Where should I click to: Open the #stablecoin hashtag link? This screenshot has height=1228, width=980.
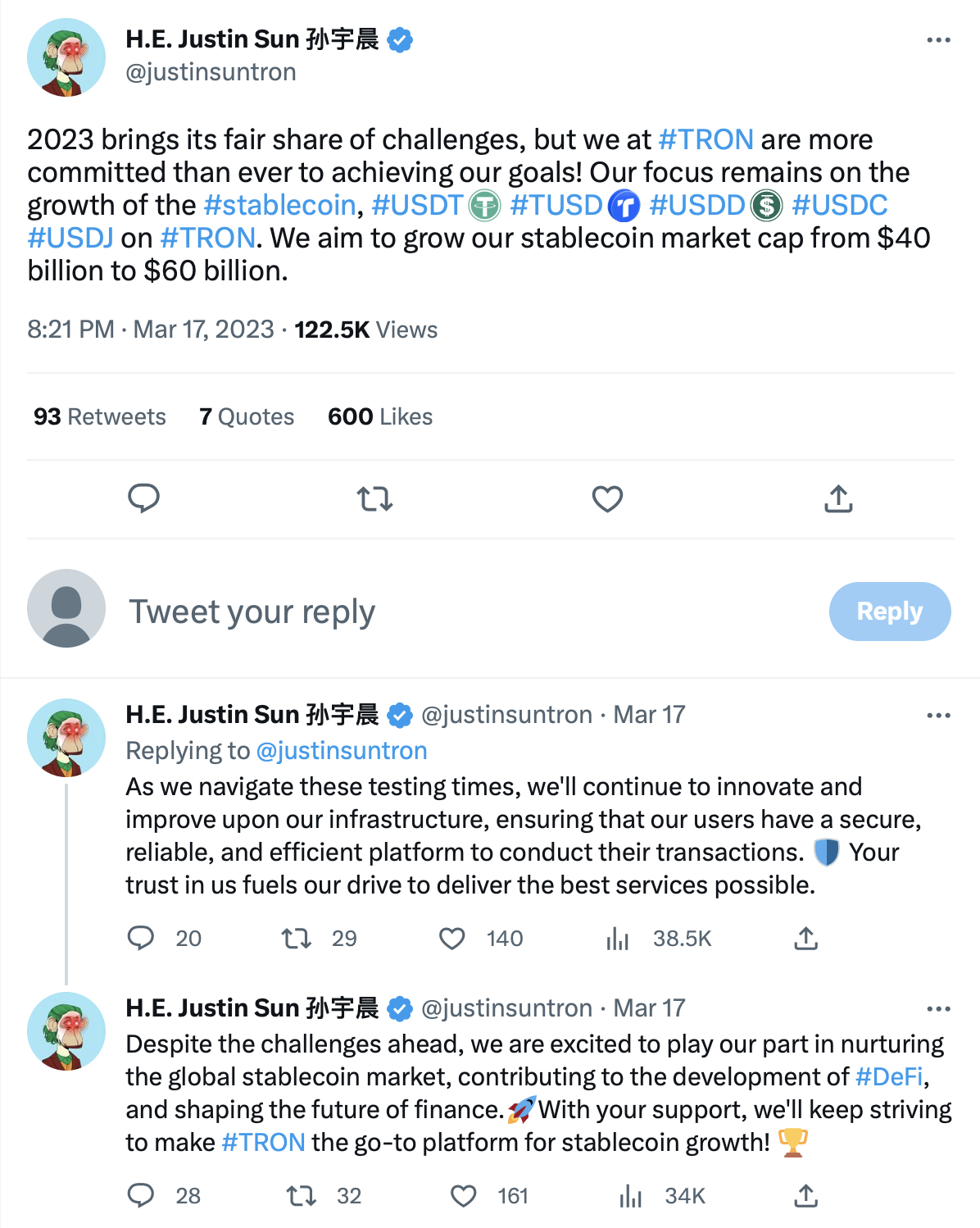(x=279, y=205)
